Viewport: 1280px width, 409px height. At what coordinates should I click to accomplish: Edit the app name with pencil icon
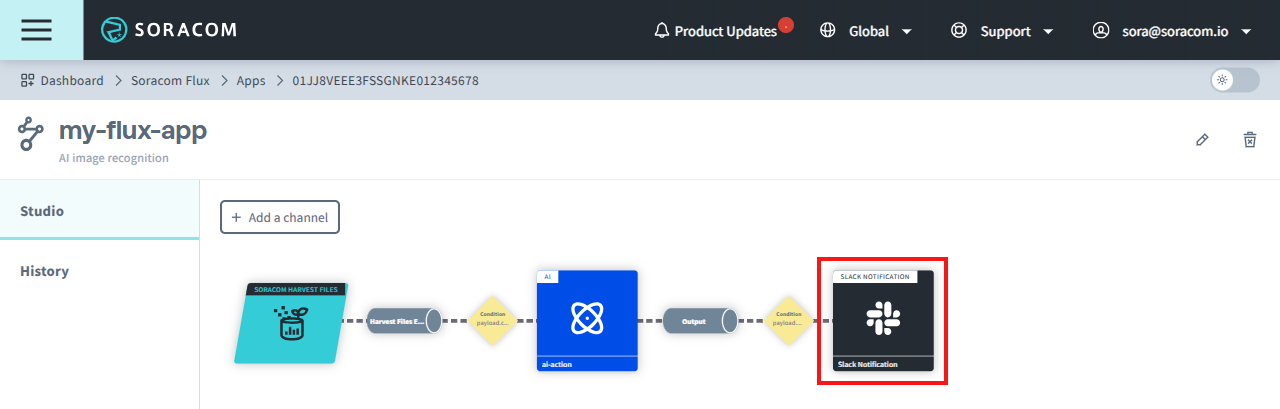(1202, 140)
